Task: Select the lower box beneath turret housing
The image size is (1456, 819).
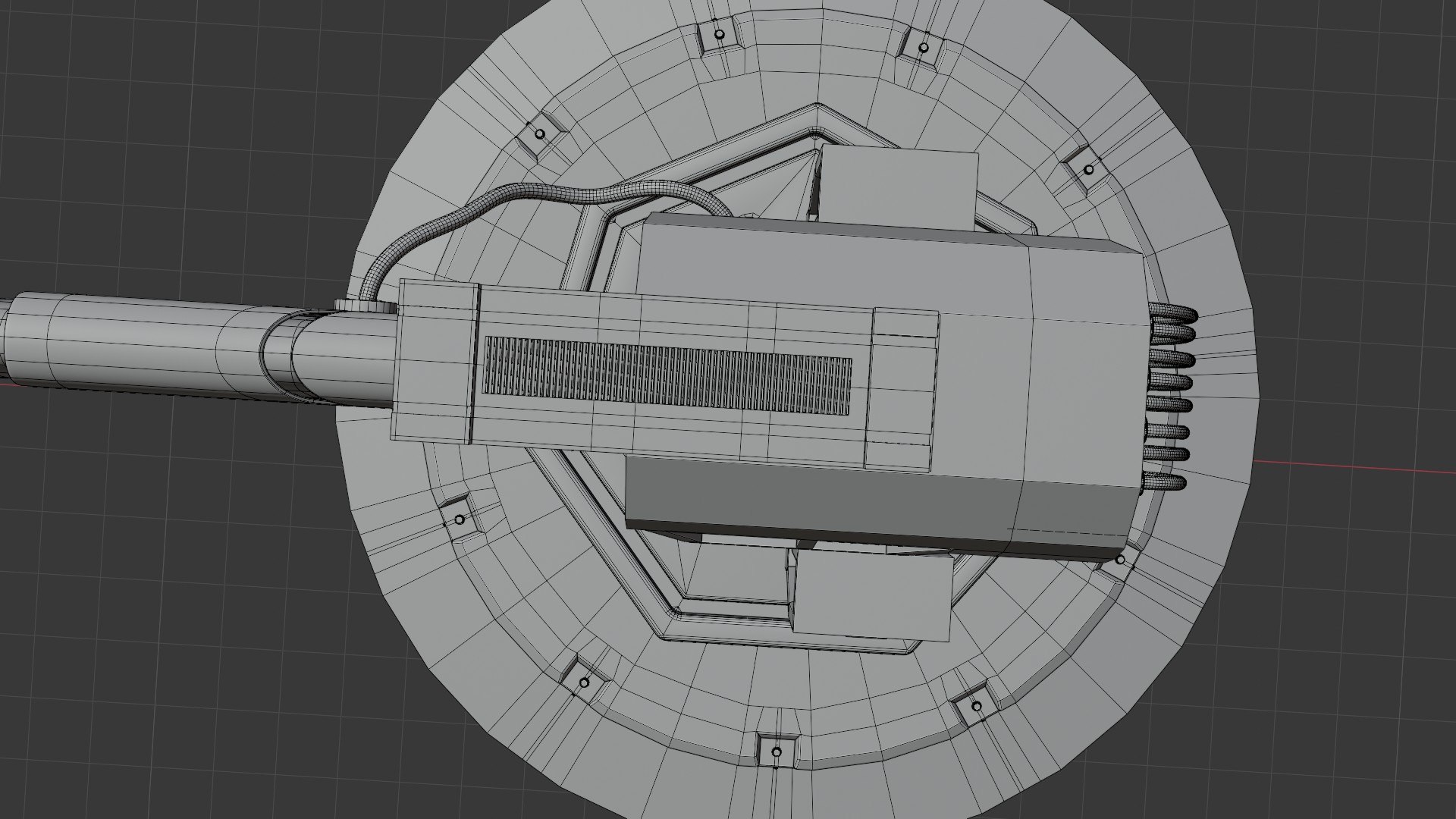Action: (x=871, y=595)
